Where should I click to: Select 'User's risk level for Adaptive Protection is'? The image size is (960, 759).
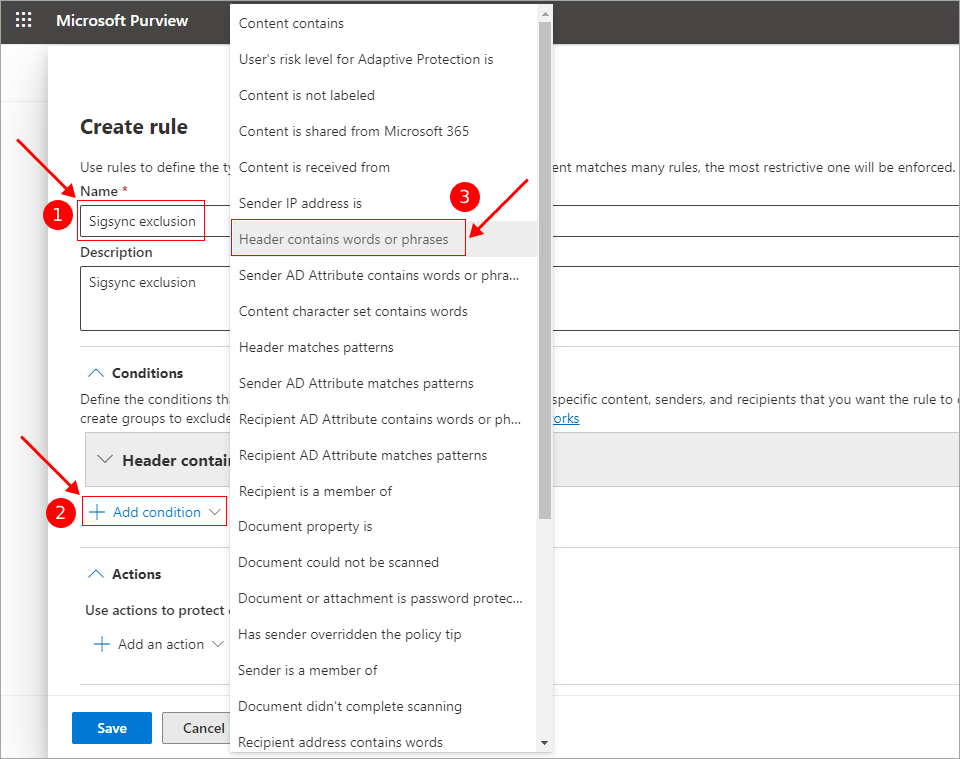click(x=384, y=59)
